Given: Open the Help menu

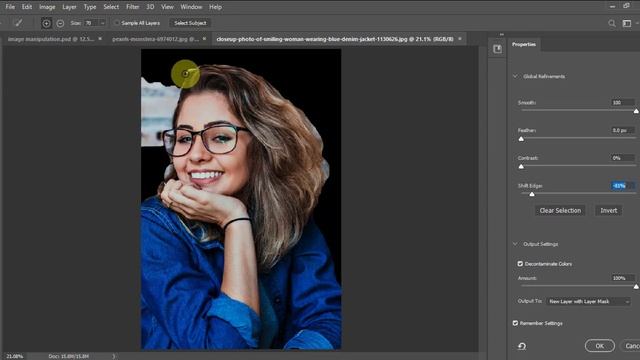Looking at the screenshot, I should (216, 7).
